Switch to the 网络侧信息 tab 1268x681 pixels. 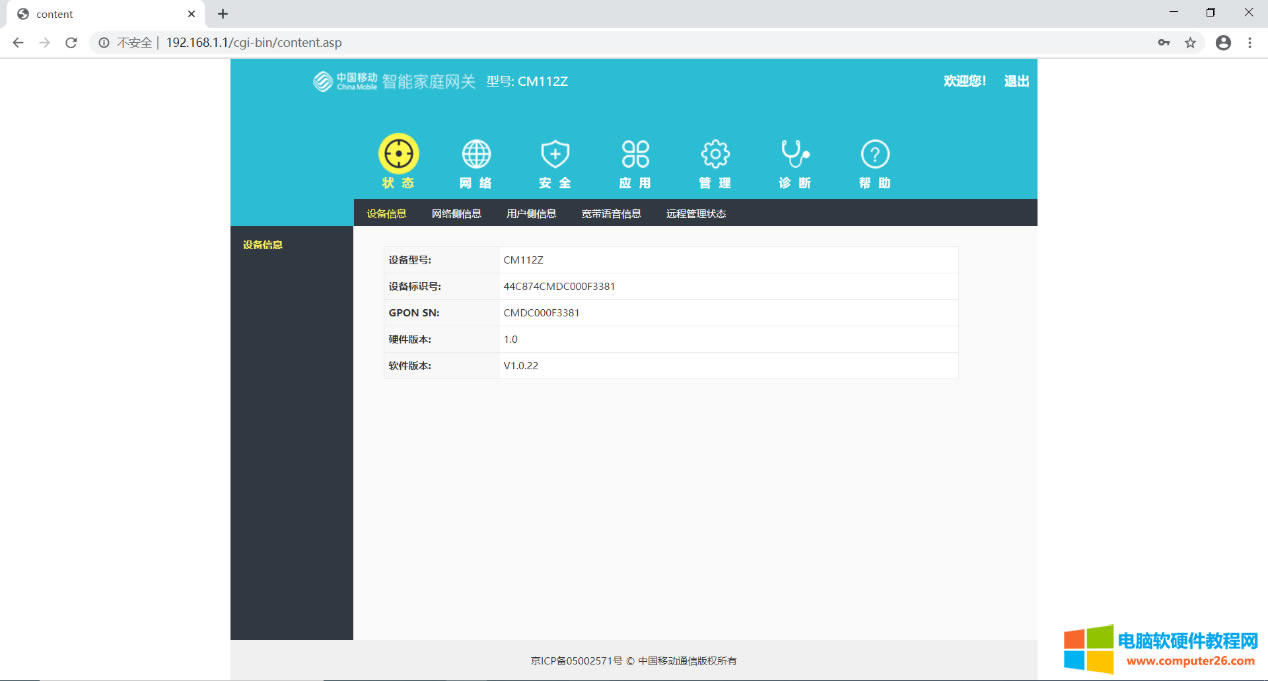click(x=457, y=212)
